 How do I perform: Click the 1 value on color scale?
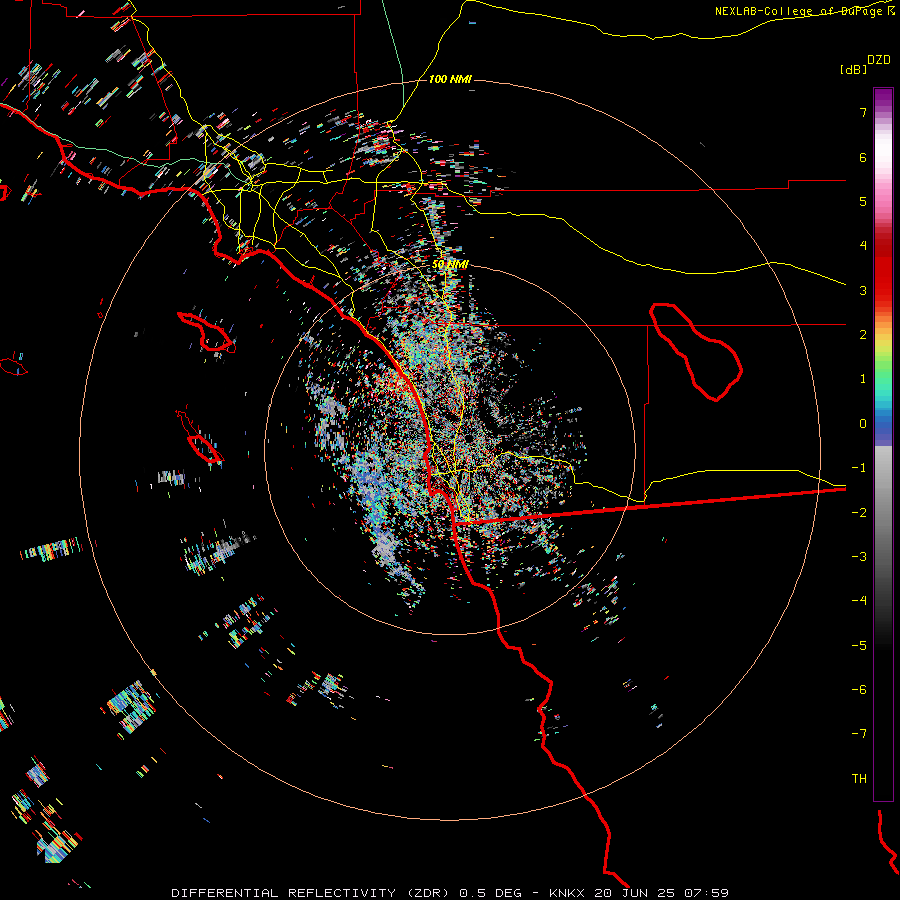pyautogui.click(x=863, y=379)
